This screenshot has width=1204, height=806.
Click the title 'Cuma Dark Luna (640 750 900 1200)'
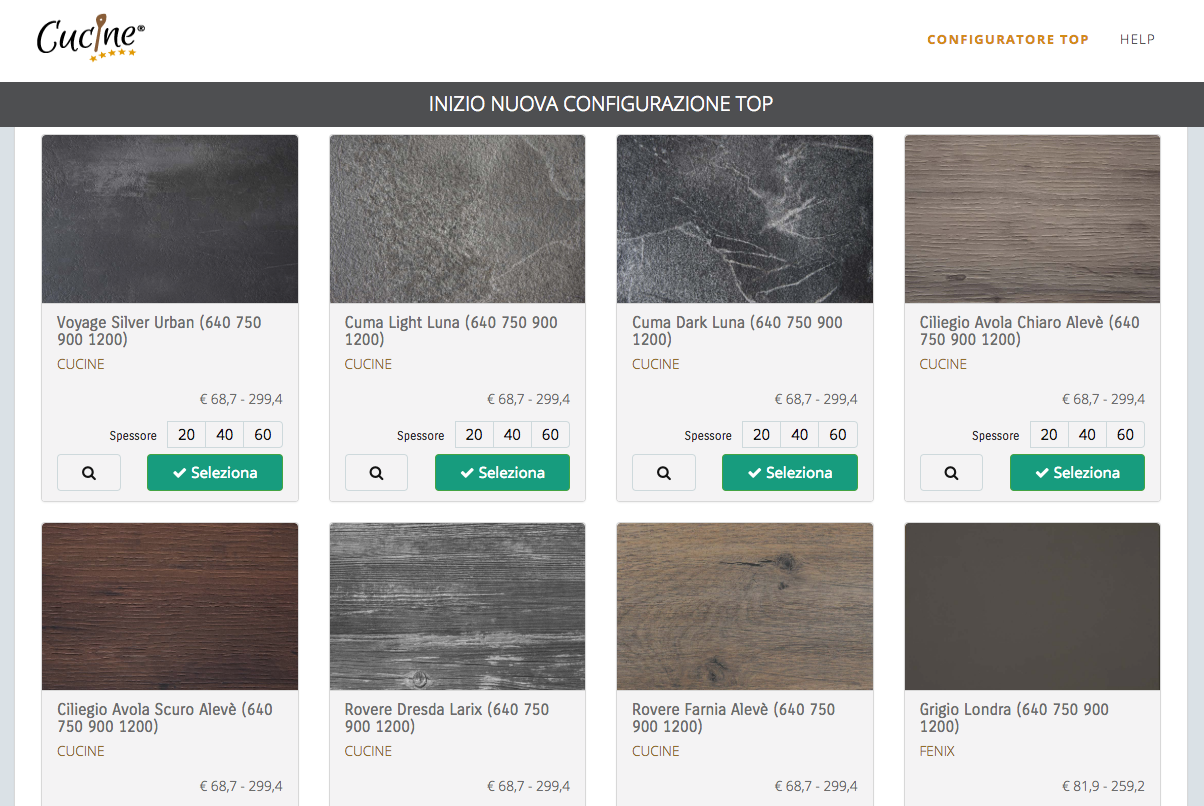(x=737, y=331)
